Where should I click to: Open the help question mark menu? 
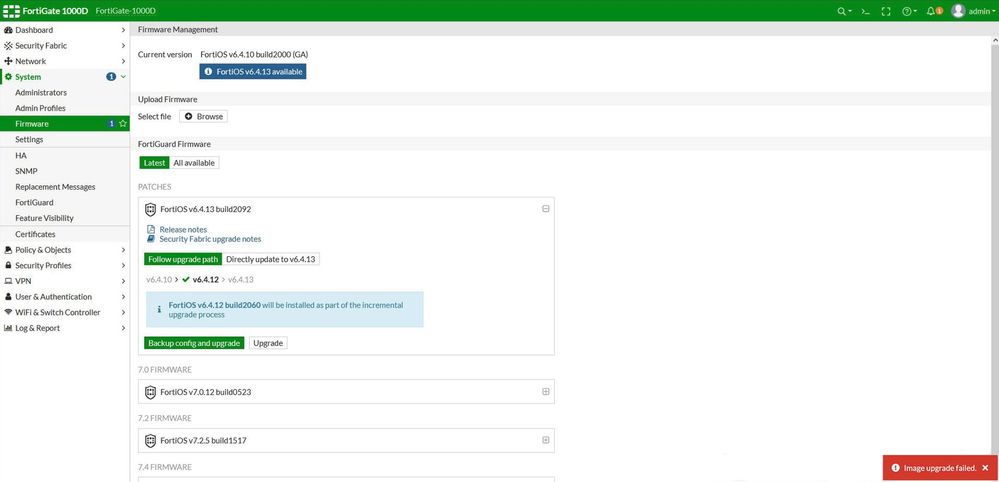pos(907,11)
